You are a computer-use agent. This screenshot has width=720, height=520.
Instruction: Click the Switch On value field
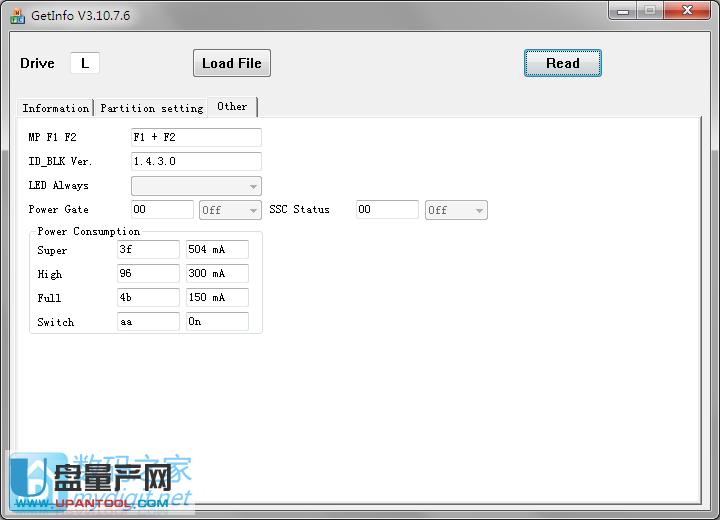(217, 322)
